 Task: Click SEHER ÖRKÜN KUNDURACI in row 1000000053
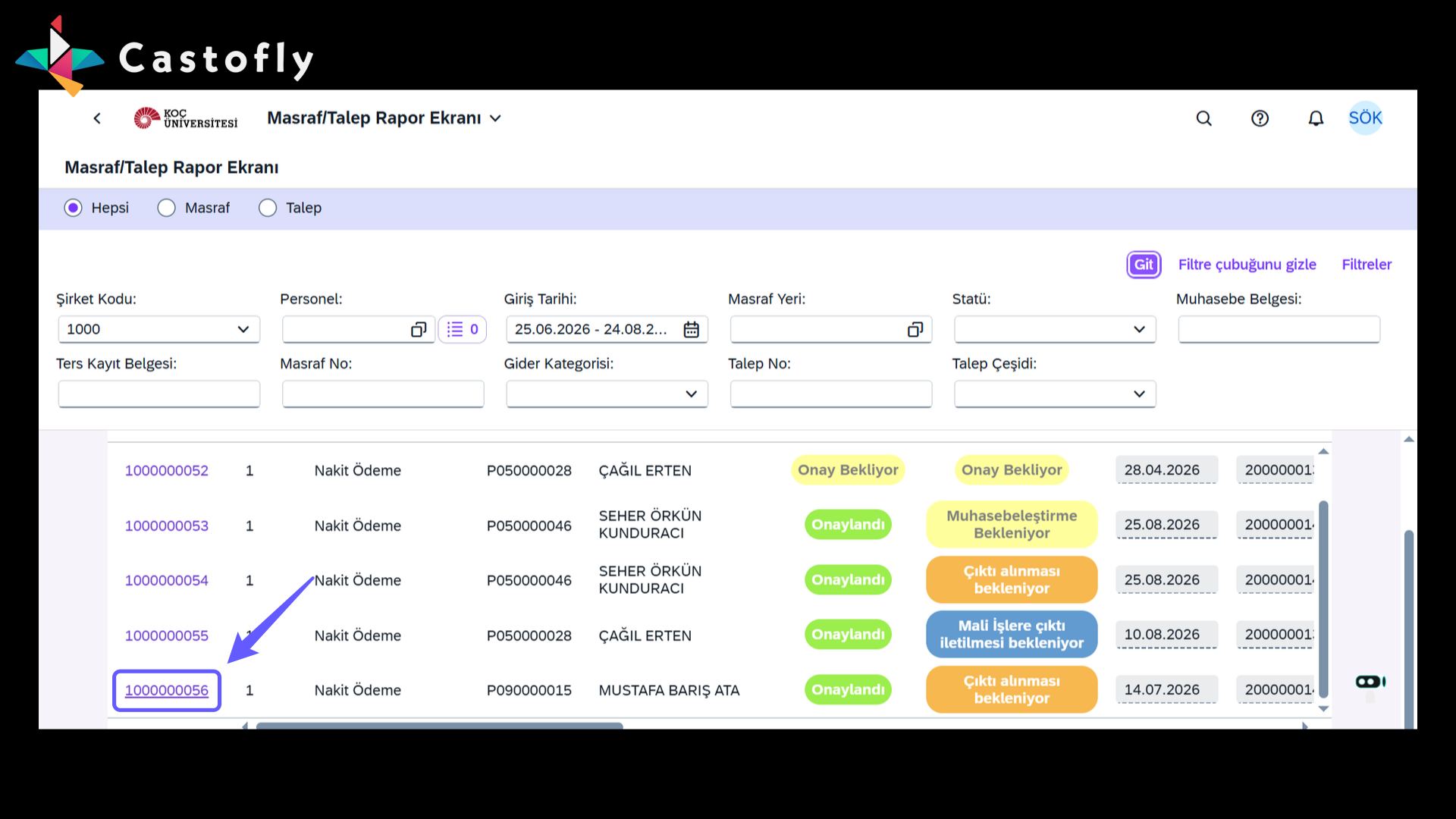[x=650, y=525]
